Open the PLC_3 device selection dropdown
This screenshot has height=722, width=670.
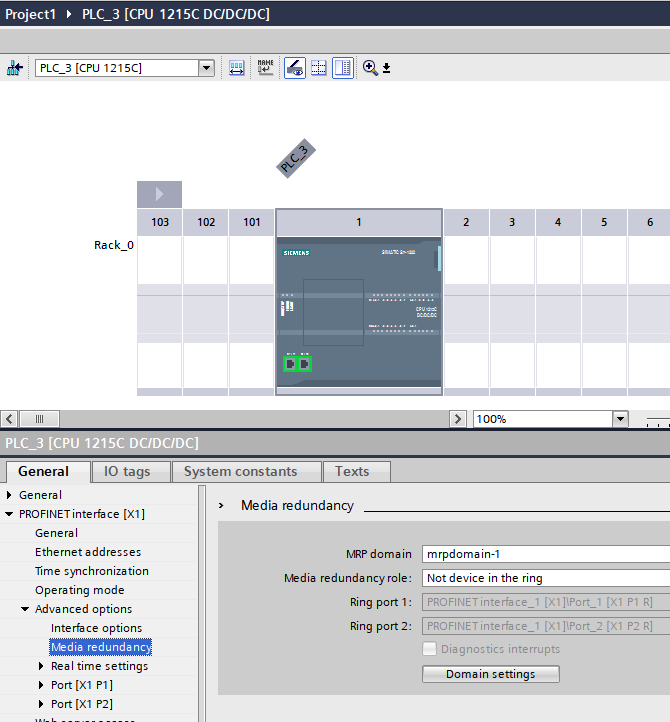tap(207, 68)
